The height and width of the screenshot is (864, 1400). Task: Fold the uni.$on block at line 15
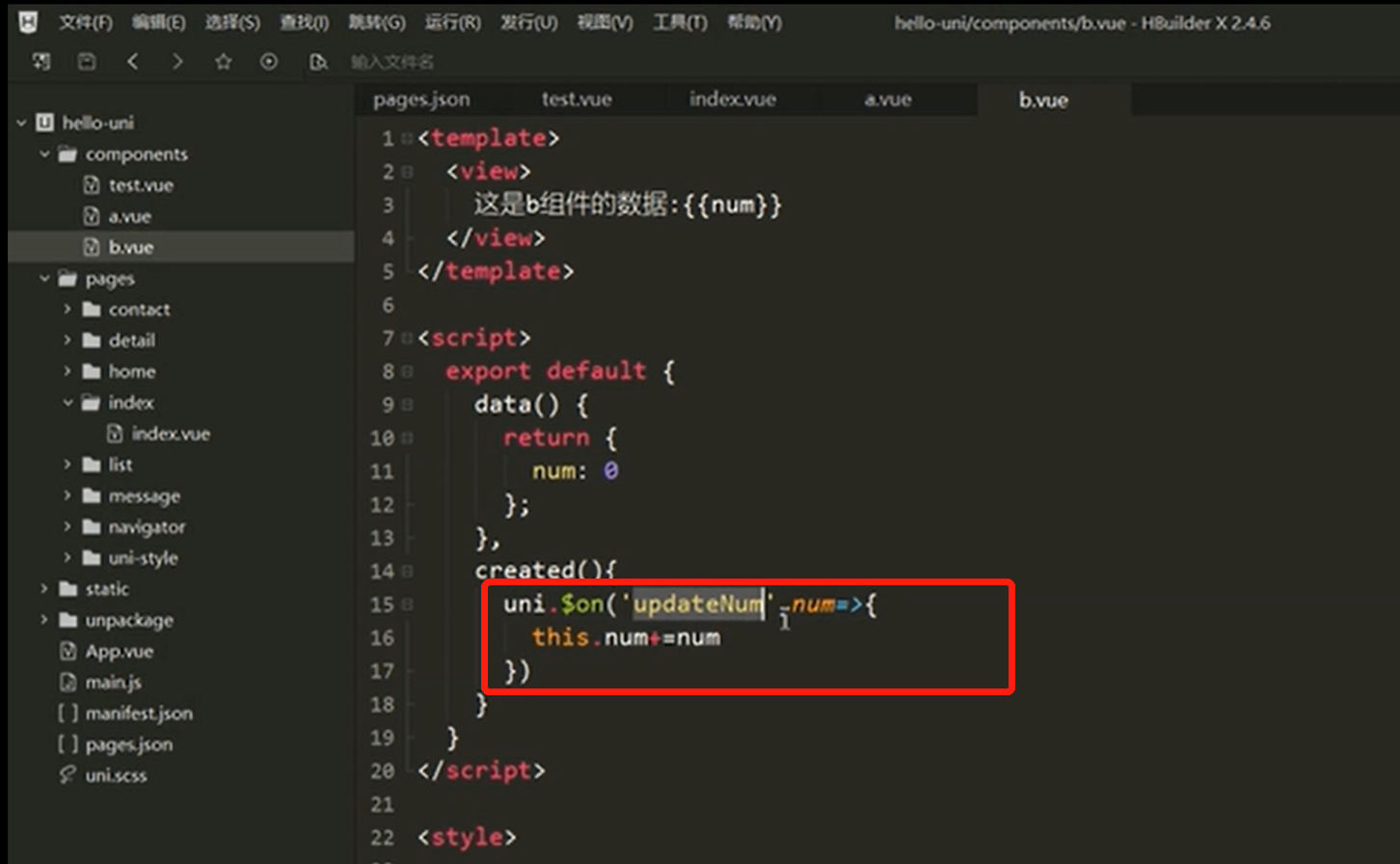click(407, 605)
